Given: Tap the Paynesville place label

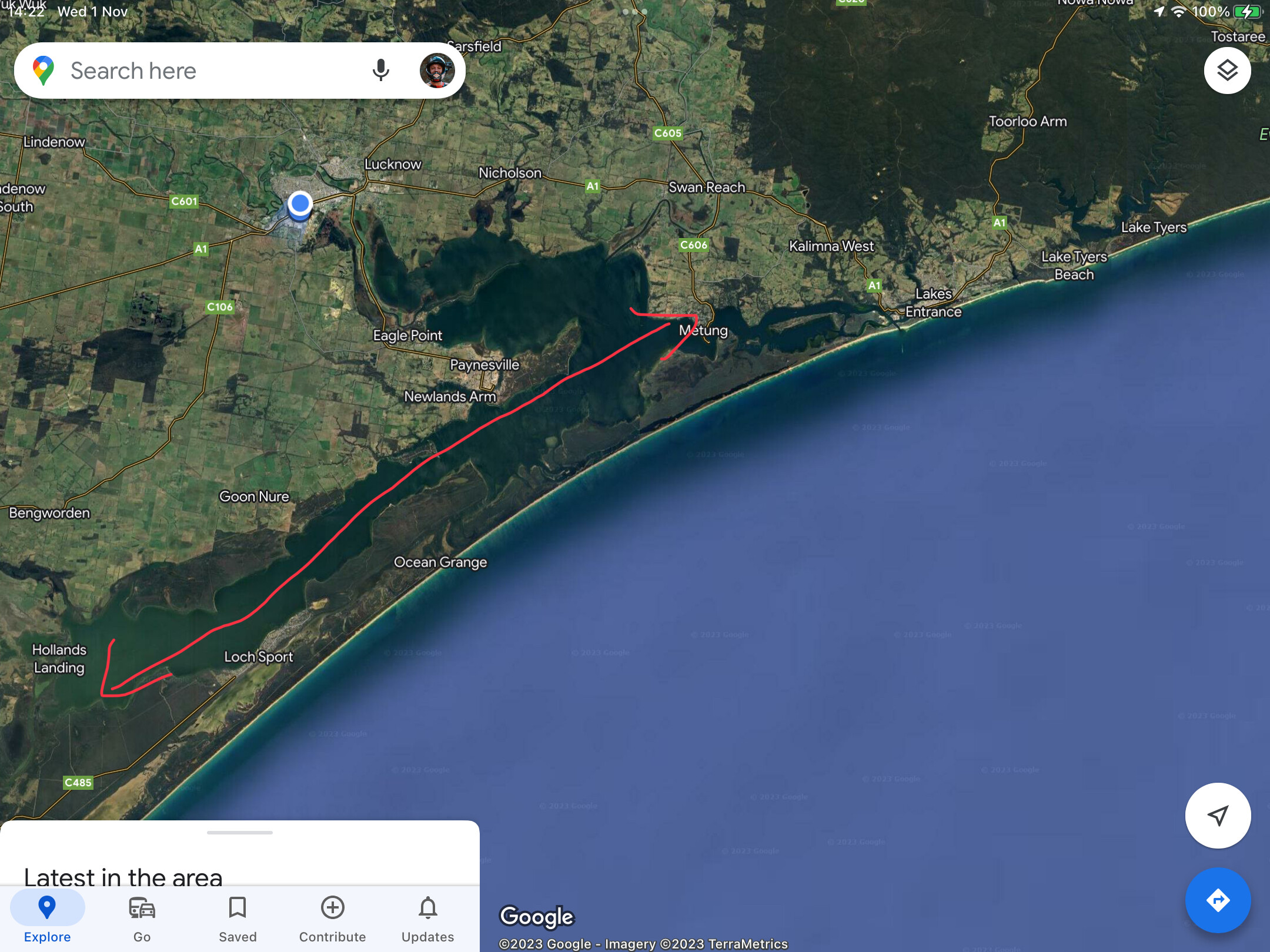Looking at the screenshot, I should [x=484, y=365].
